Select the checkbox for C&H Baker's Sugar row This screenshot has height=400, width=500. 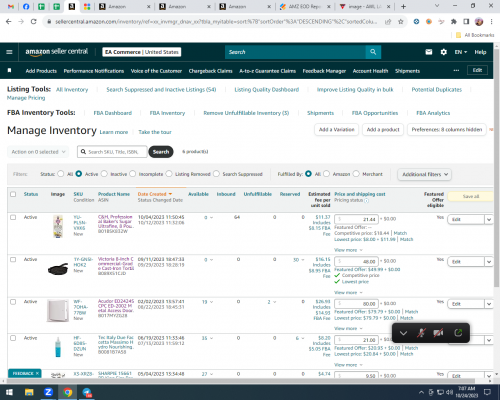pos(13,217)
